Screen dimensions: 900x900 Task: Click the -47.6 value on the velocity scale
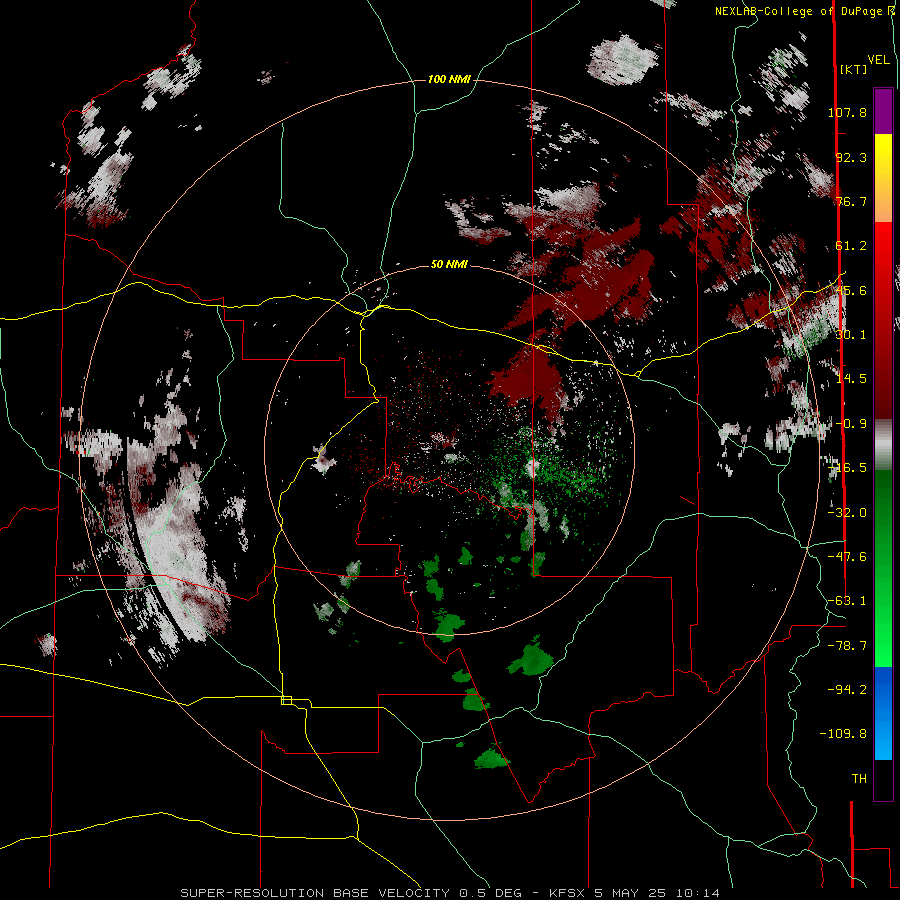click(847, 557)
